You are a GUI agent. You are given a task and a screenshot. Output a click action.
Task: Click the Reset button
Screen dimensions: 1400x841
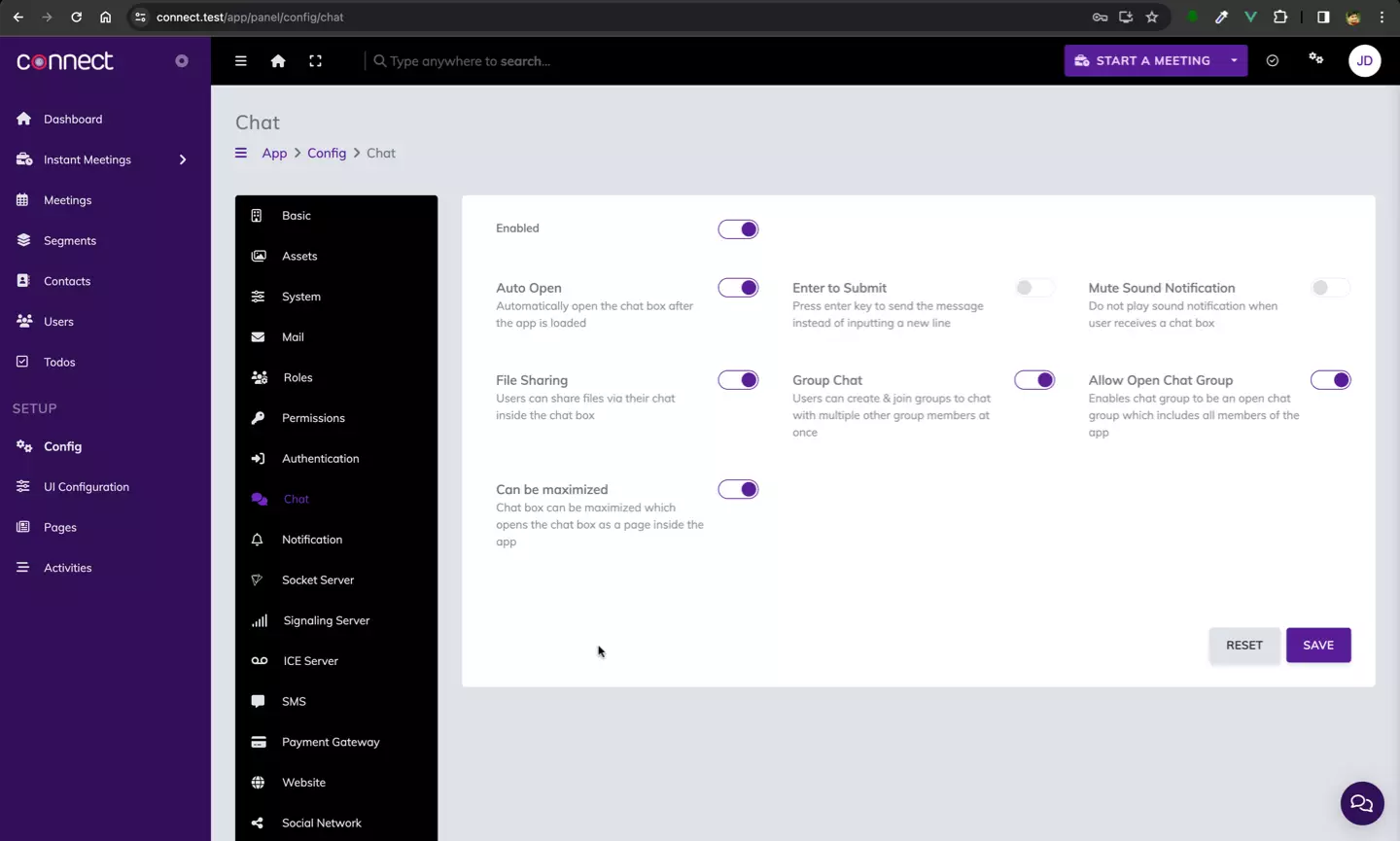(x=1244, y=646)
